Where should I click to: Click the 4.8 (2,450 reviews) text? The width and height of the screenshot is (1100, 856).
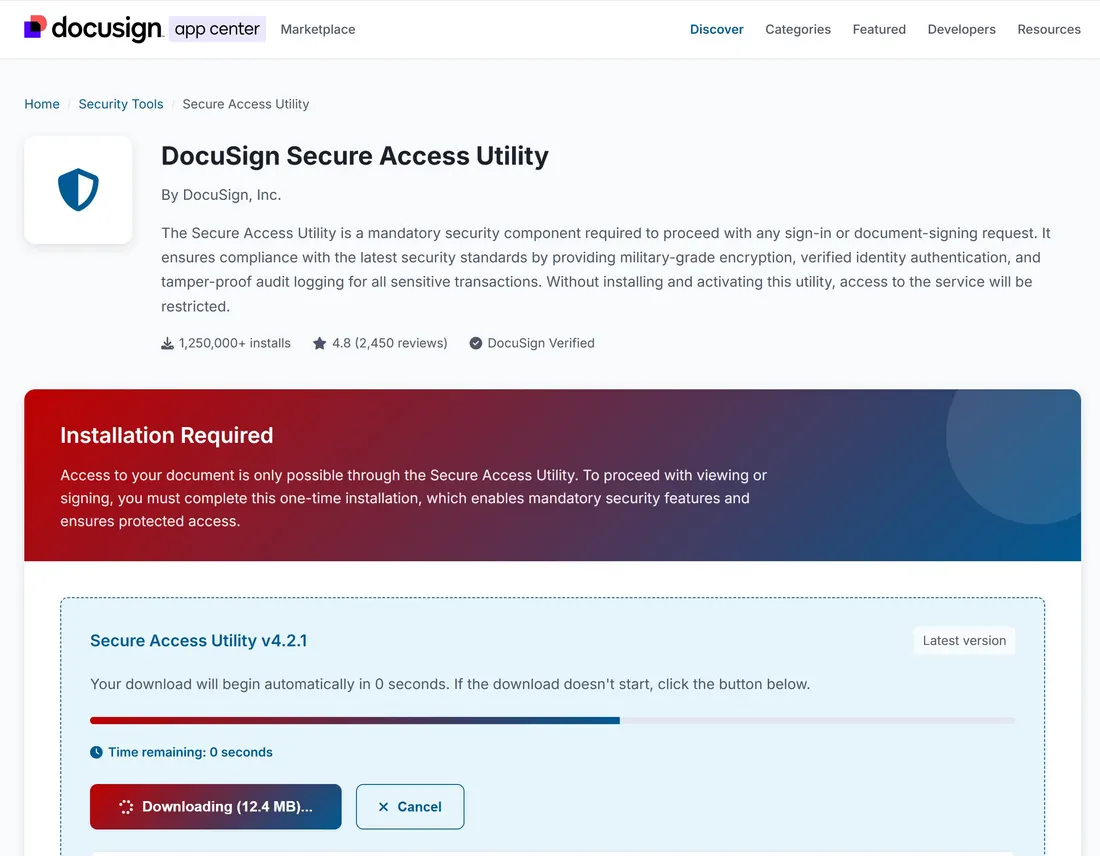coord(389,343)
